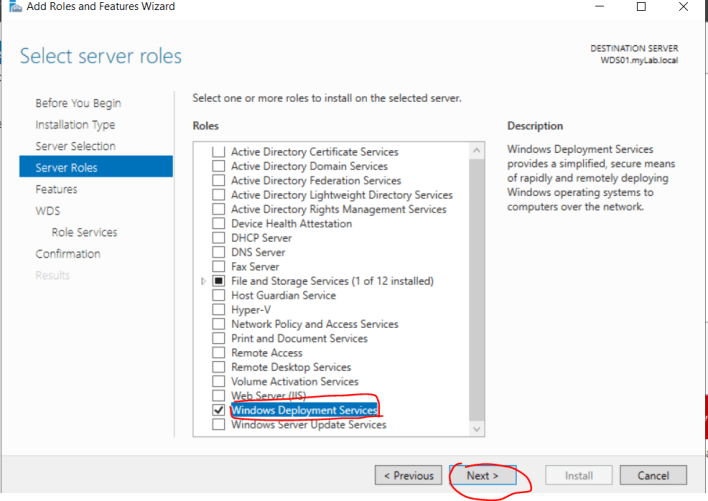Click scroll up arrow in Roles list
Screen dimensions: 708x501
tap(476, 150)
